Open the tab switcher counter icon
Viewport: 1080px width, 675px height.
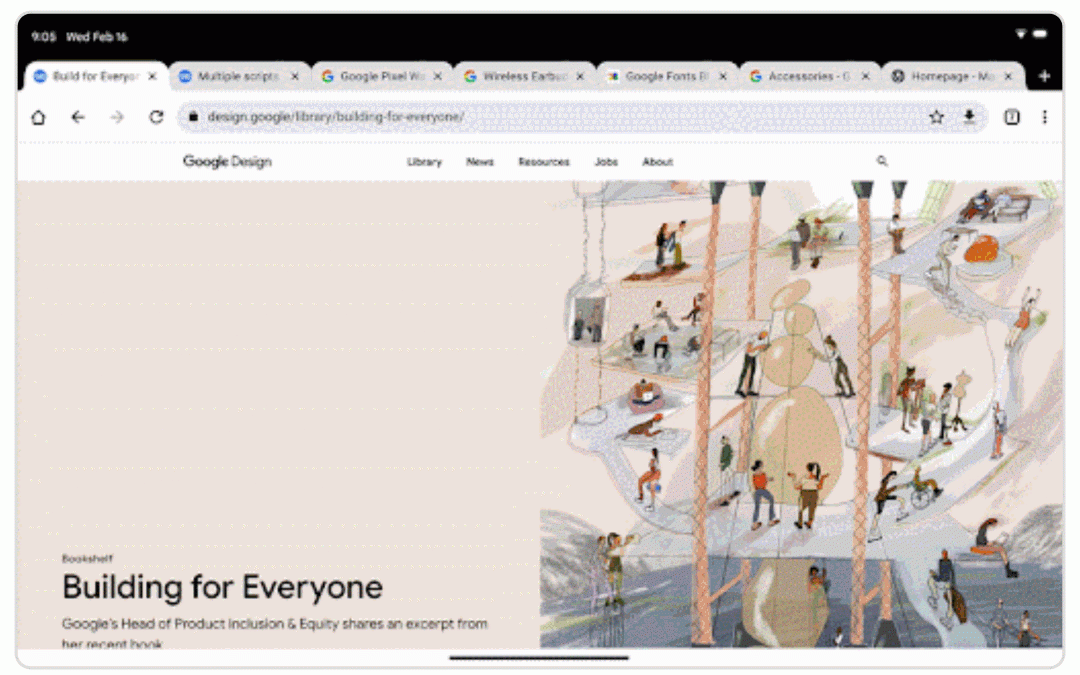click(1012, 117)
